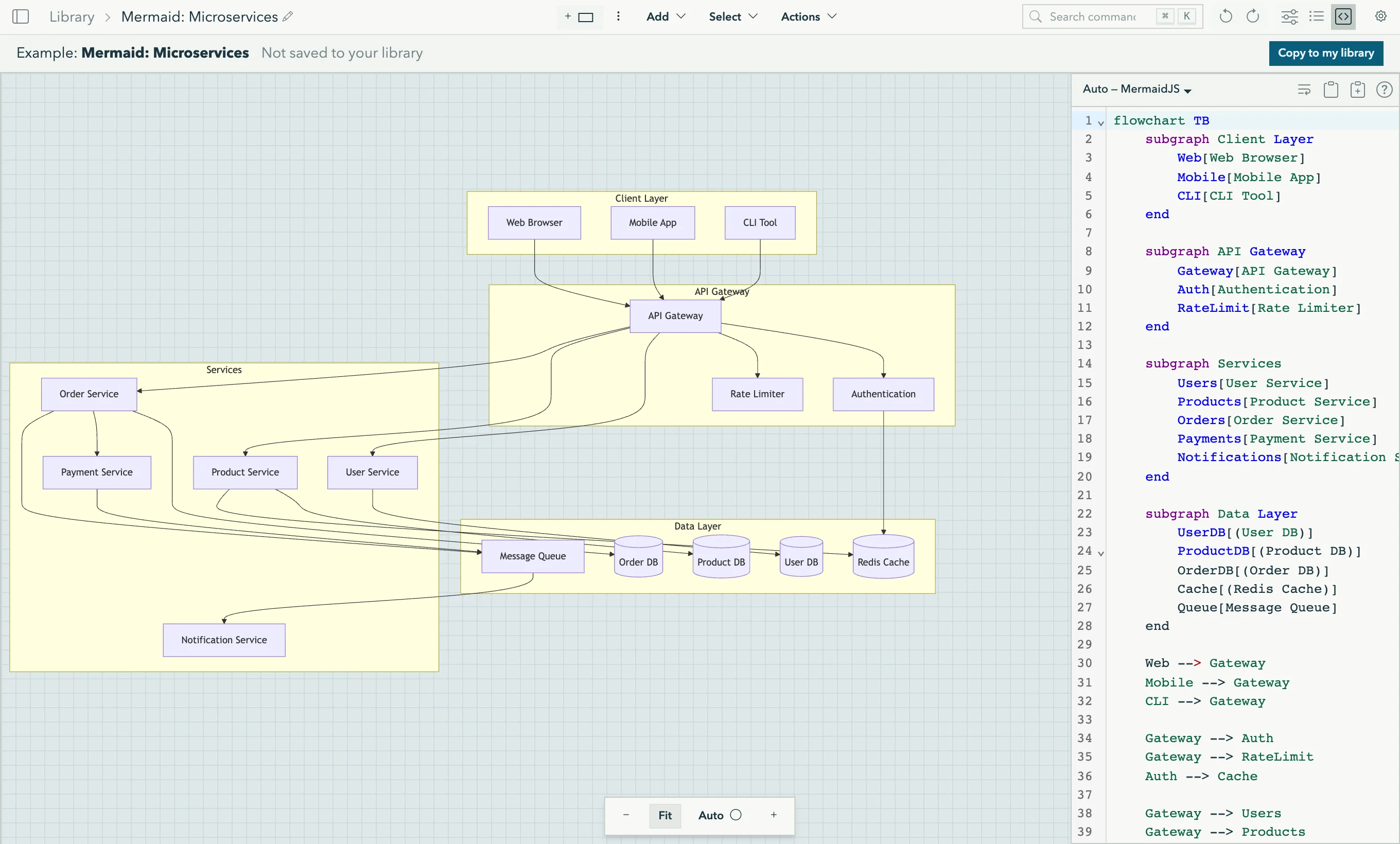Select the API Gateway node box

pos(675,316)
